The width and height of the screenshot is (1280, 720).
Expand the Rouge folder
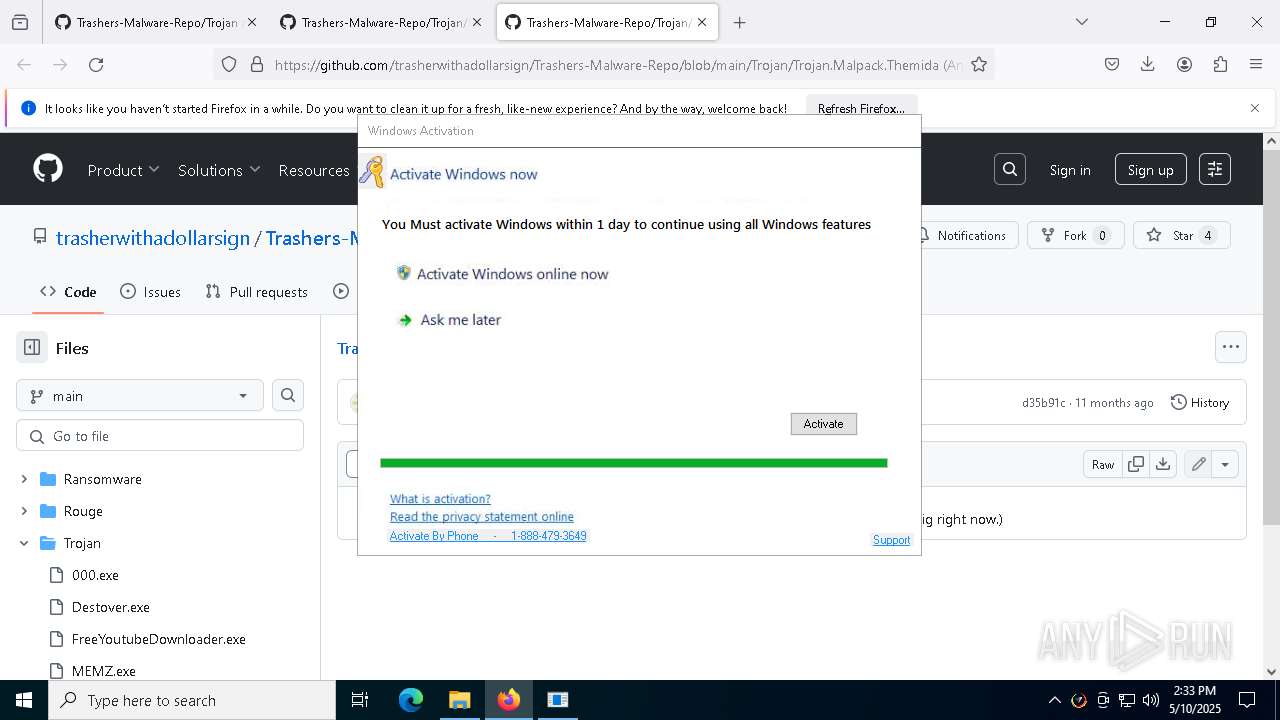pyautogui.click(x=24, y=511)
